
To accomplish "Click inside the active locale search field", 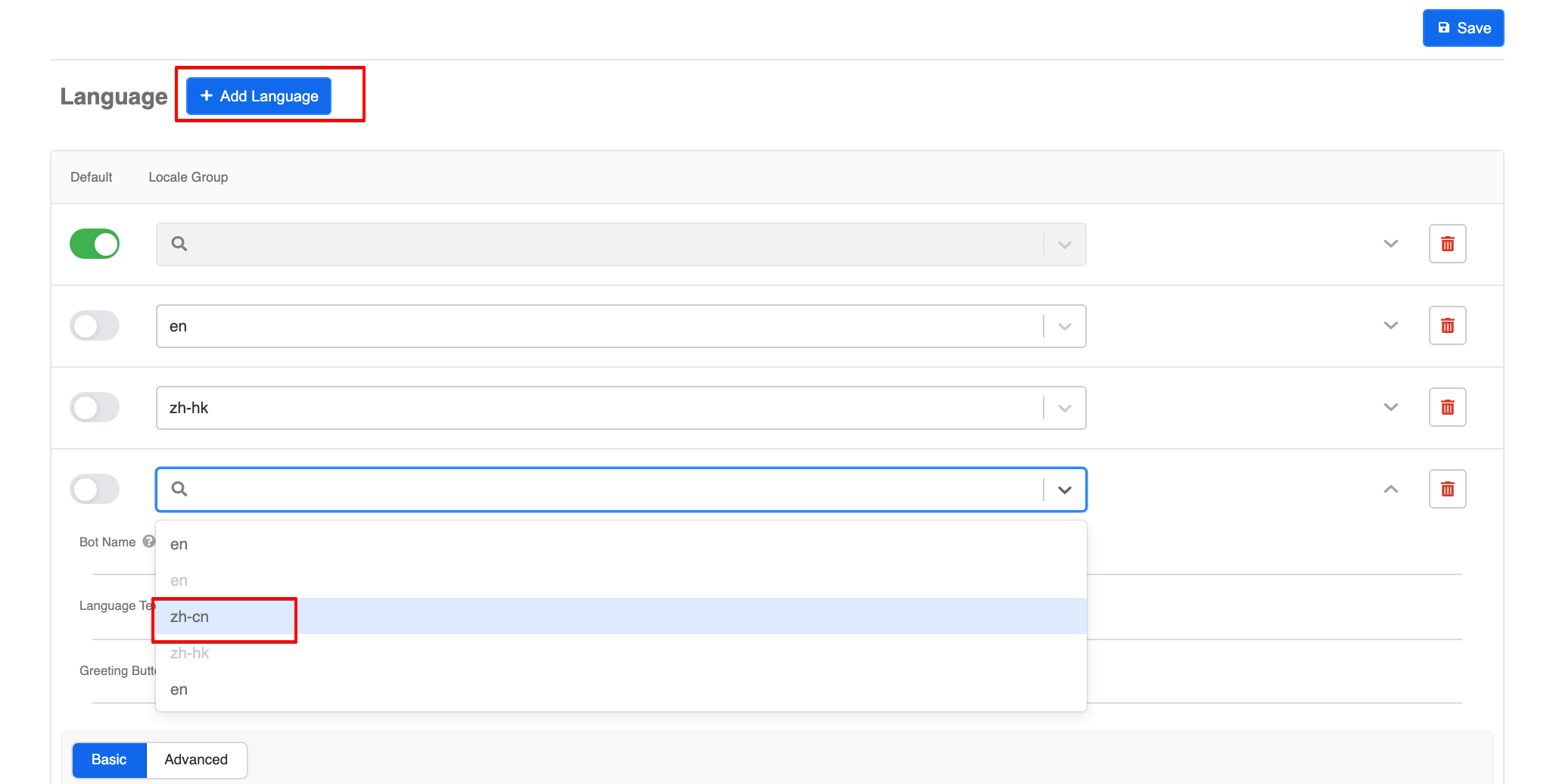I will pos(613,489).
